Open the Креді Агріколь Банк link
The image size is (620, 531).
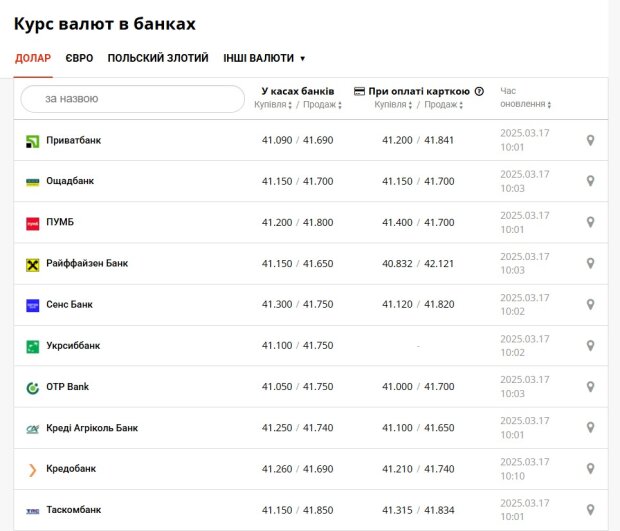92,428
